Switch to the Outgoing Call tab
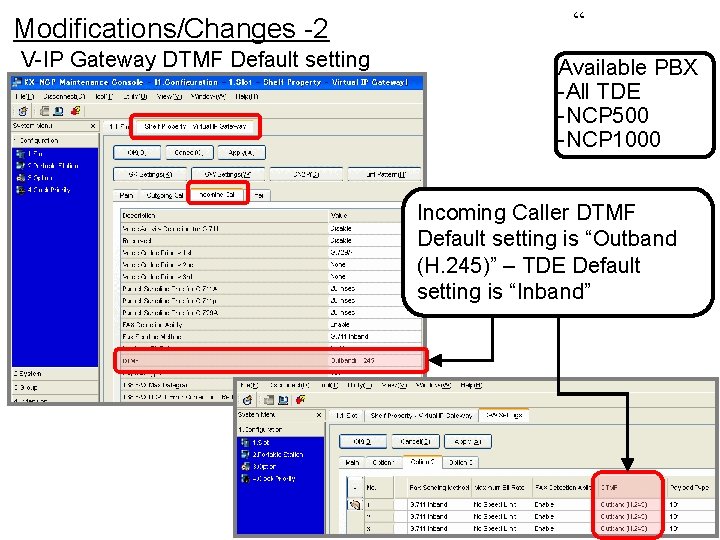 click(164, 195)
